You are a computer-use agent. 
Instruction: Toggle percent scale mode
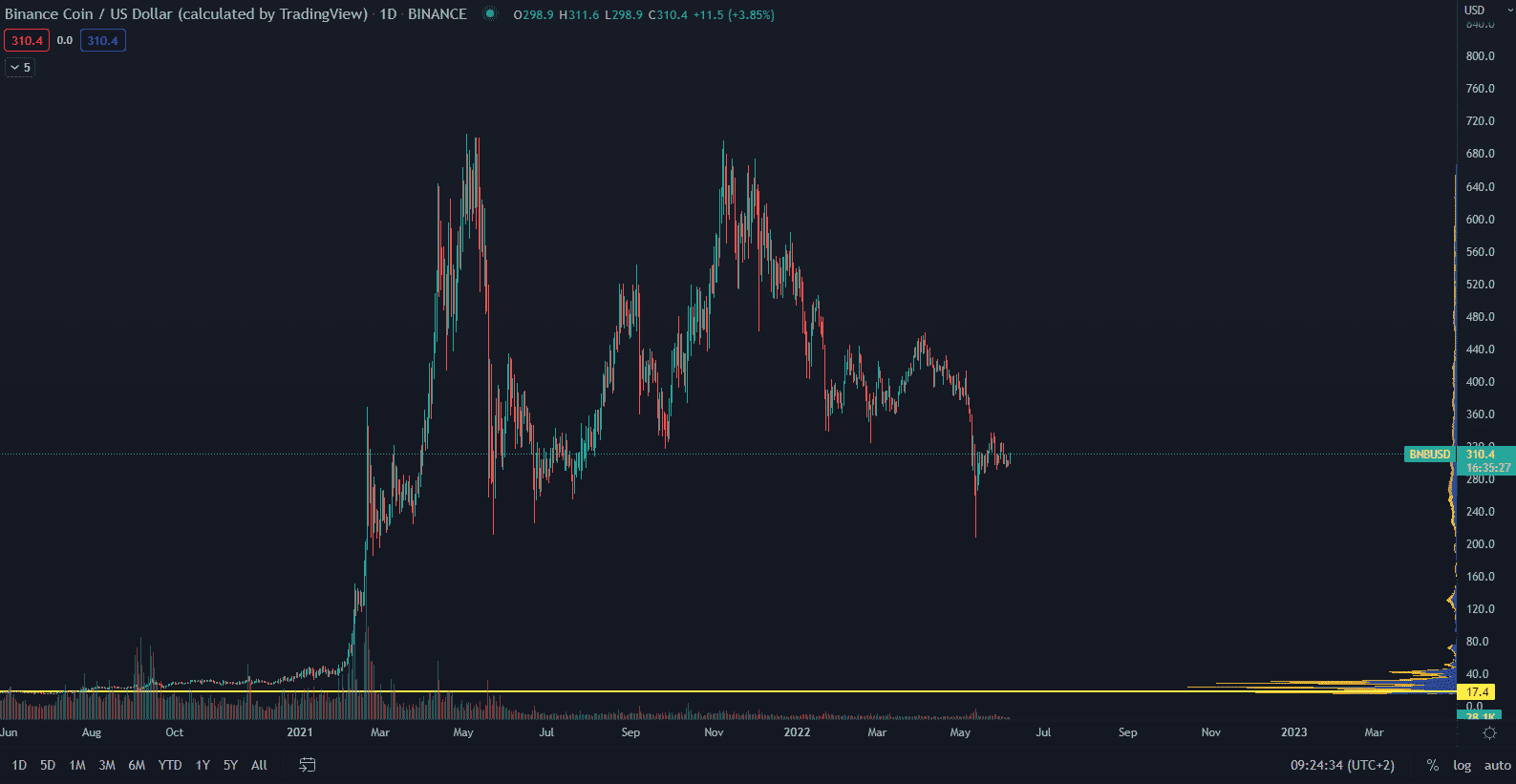pyautogui.click(x=1432, y=765)
